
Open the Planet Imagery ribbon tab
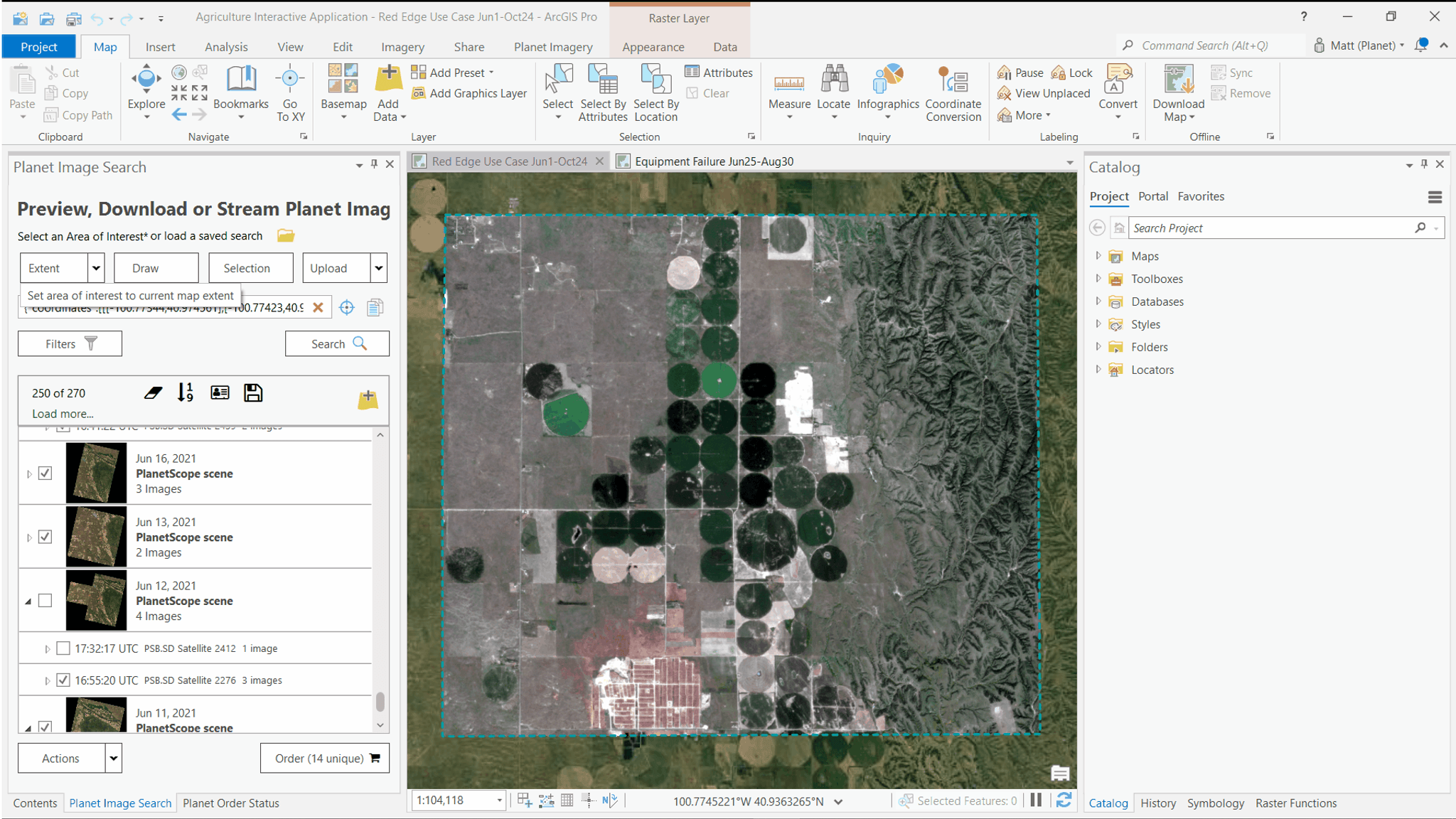553,47
